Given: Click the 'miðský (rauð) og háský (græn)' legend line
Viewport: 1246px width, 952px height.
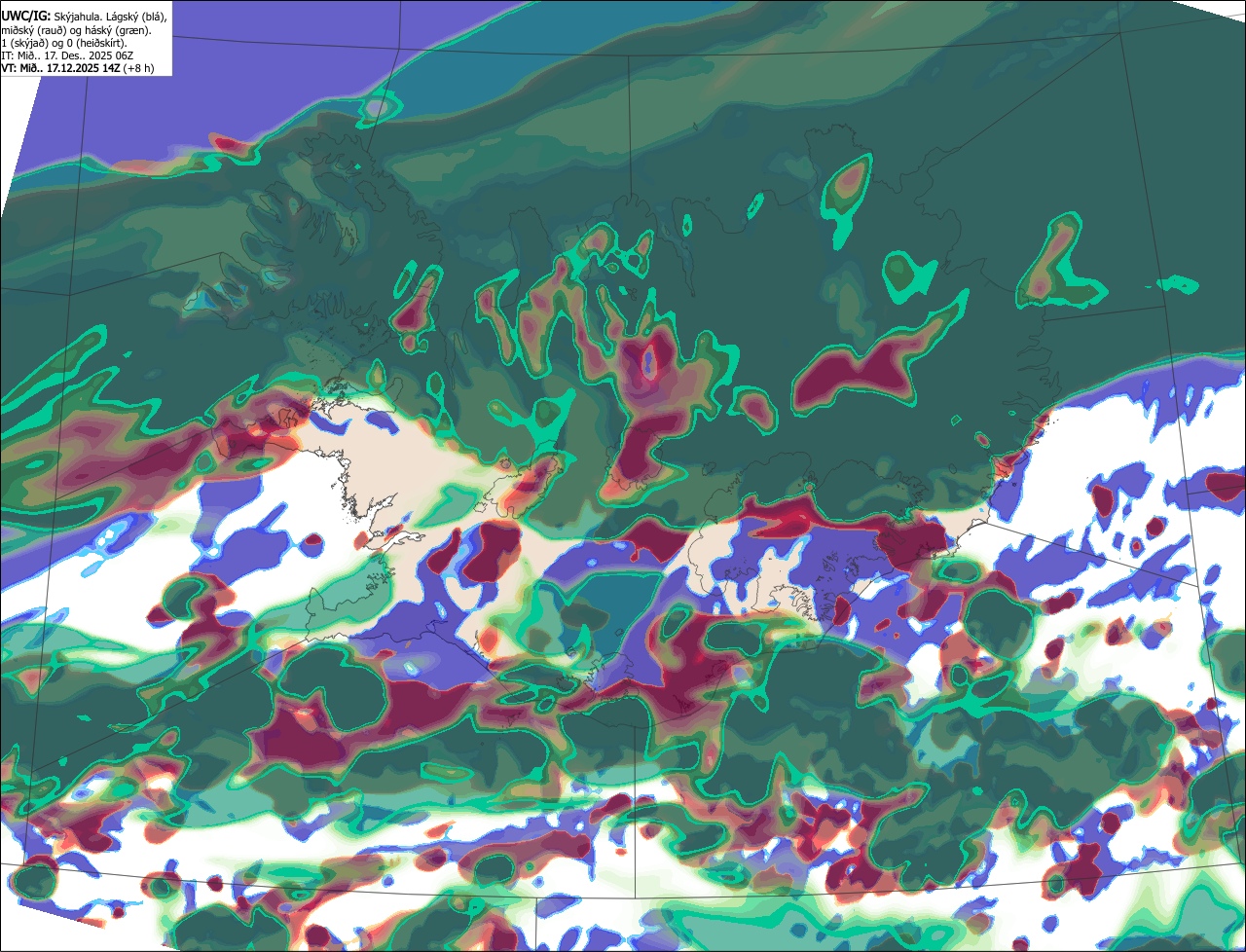Looking at the screenshot, I should [x=77, y=30].
